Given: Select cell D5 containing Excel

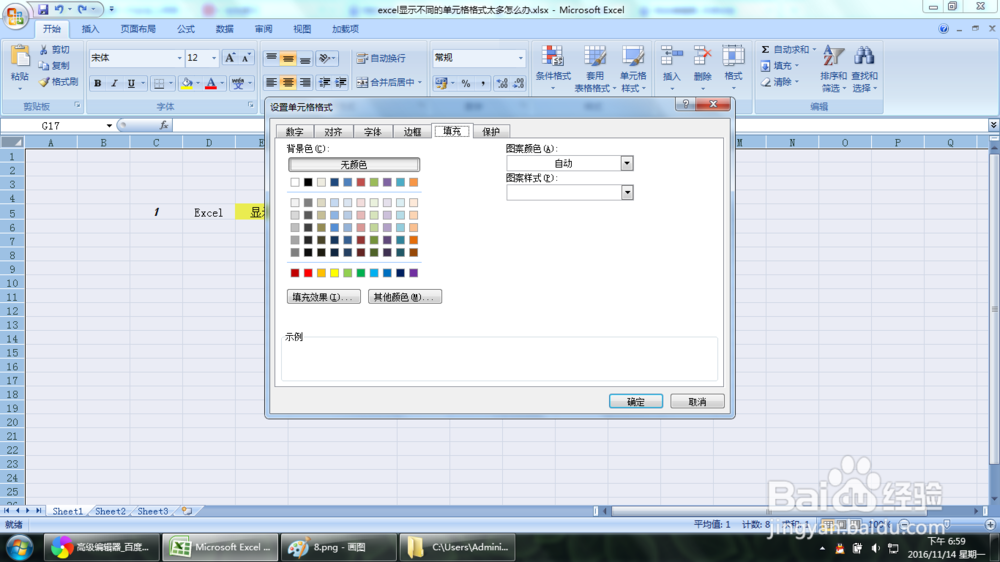Looking at the screenshot, I should coord(209,212).
